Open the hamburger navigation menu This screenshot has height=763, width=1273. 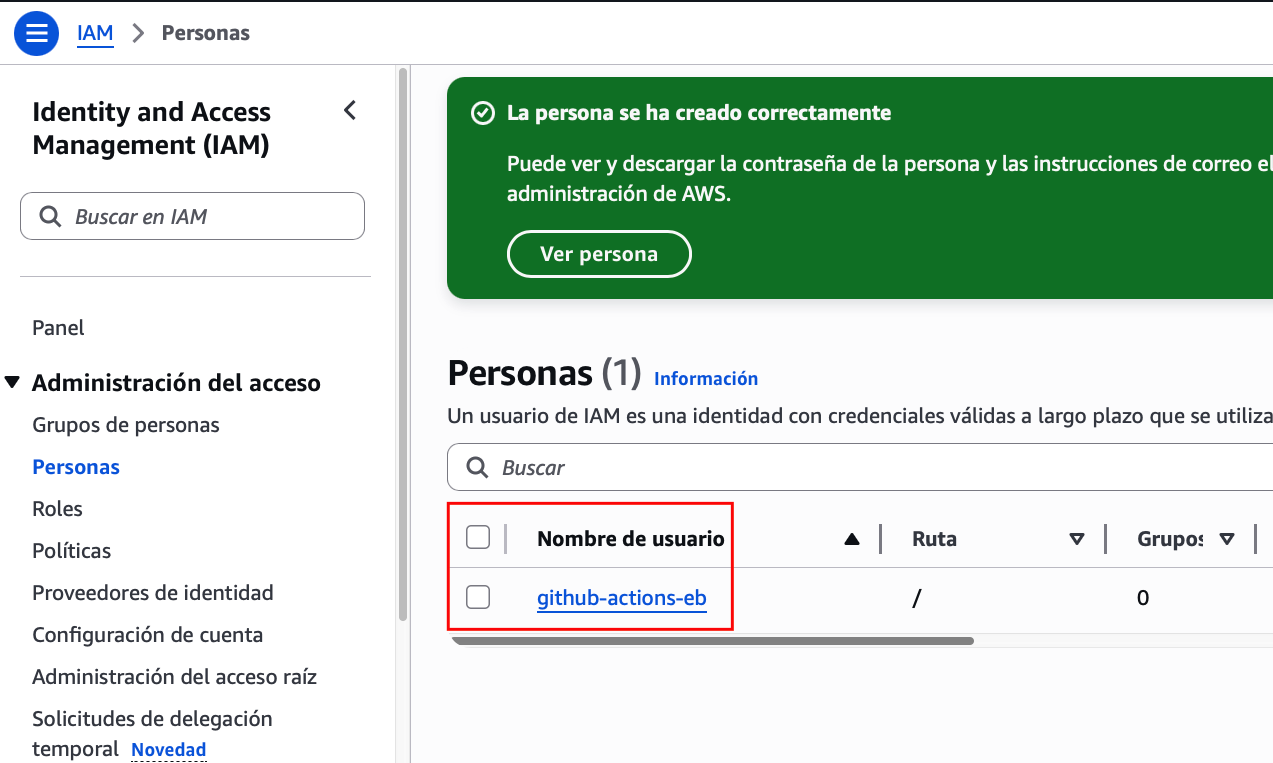(x=36, y=33)
